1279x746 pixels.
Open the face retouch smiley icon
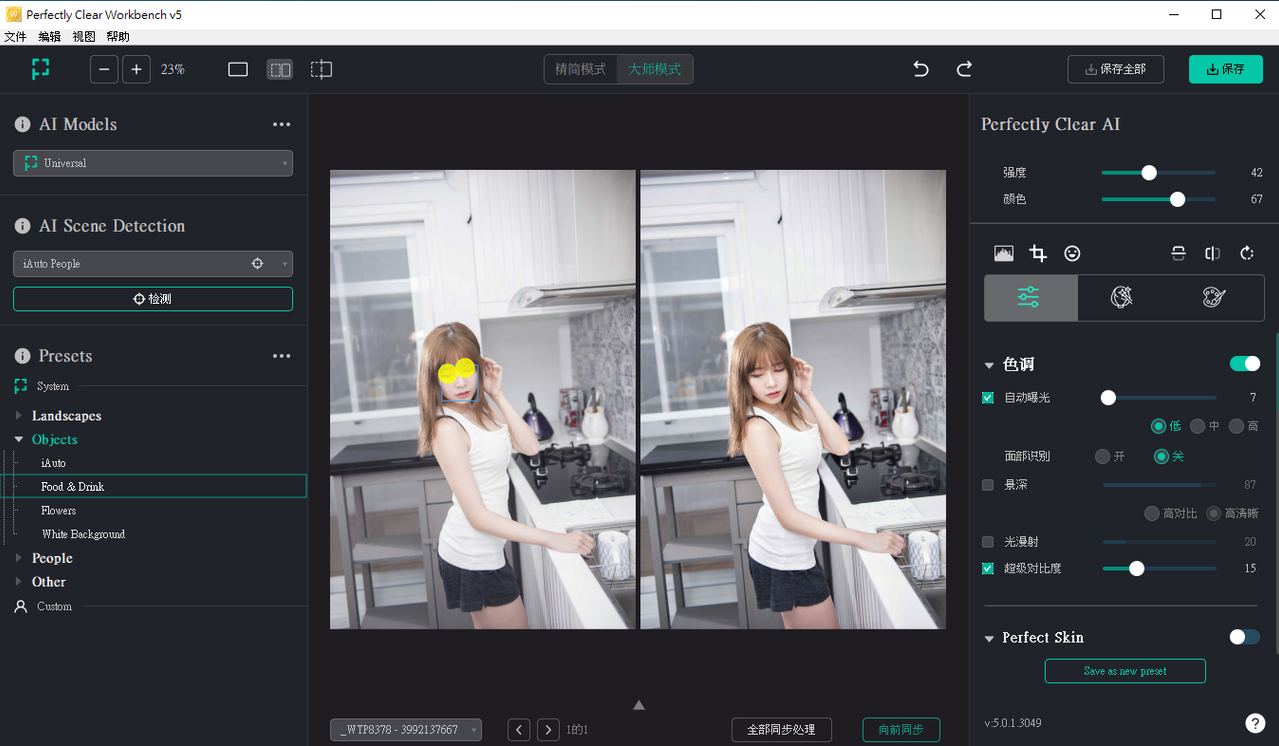click(1072, 254)
